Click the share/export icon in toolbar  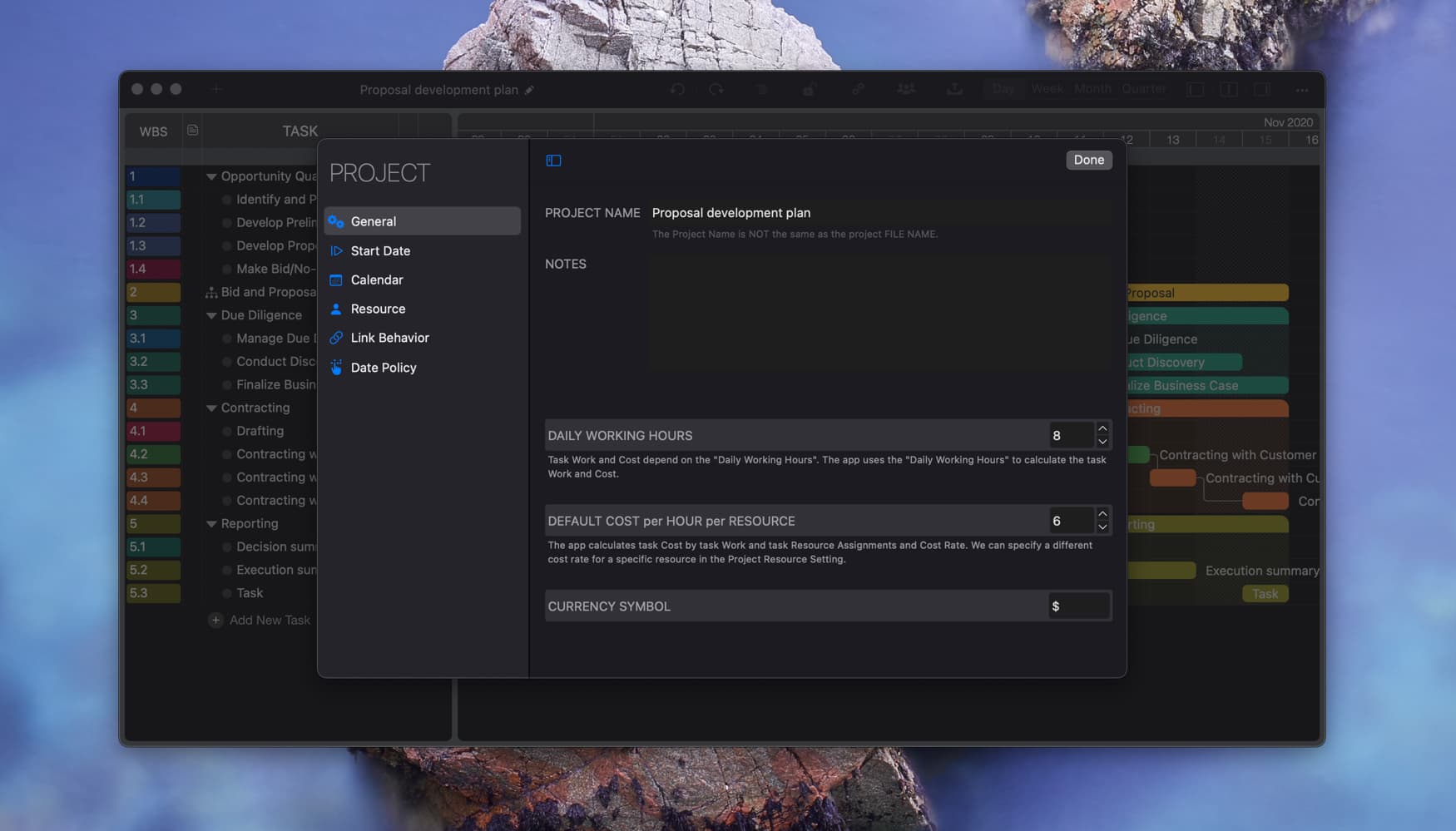point(954,89)
